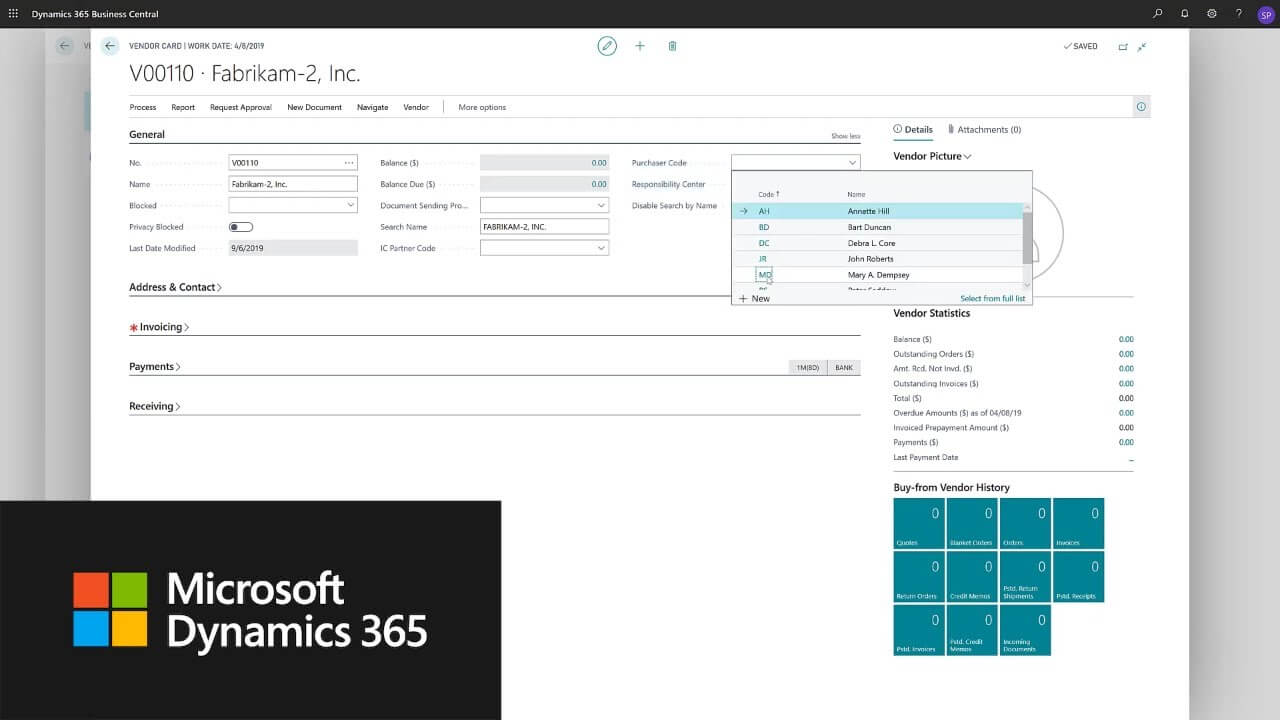Open the app launcher waffle menu
The height and width of the screenshot is (720, 1280).
(x=13, y=14)
